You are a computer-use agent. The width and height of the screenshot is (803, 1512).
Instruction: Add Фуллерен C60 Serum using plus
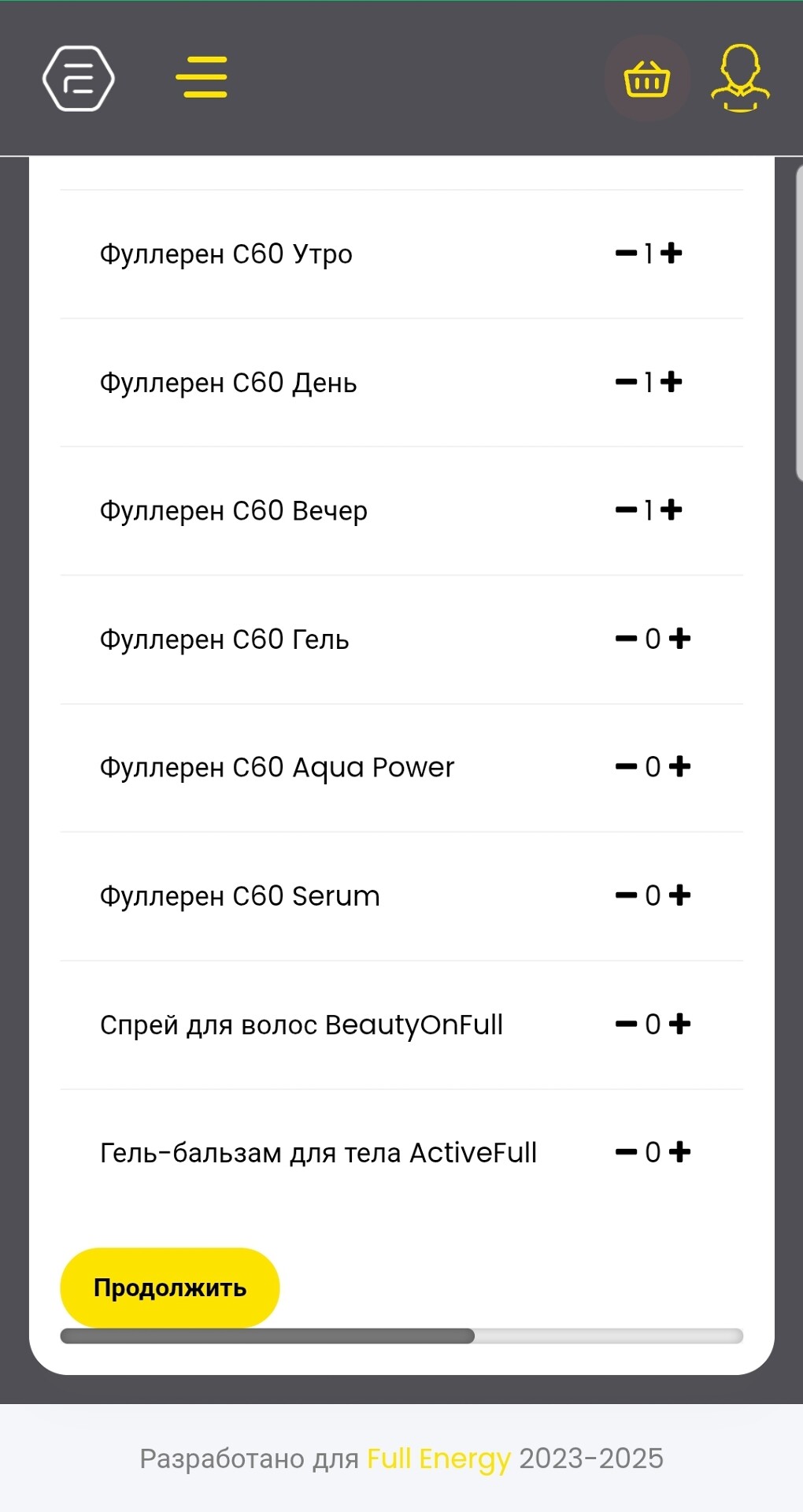679,895
